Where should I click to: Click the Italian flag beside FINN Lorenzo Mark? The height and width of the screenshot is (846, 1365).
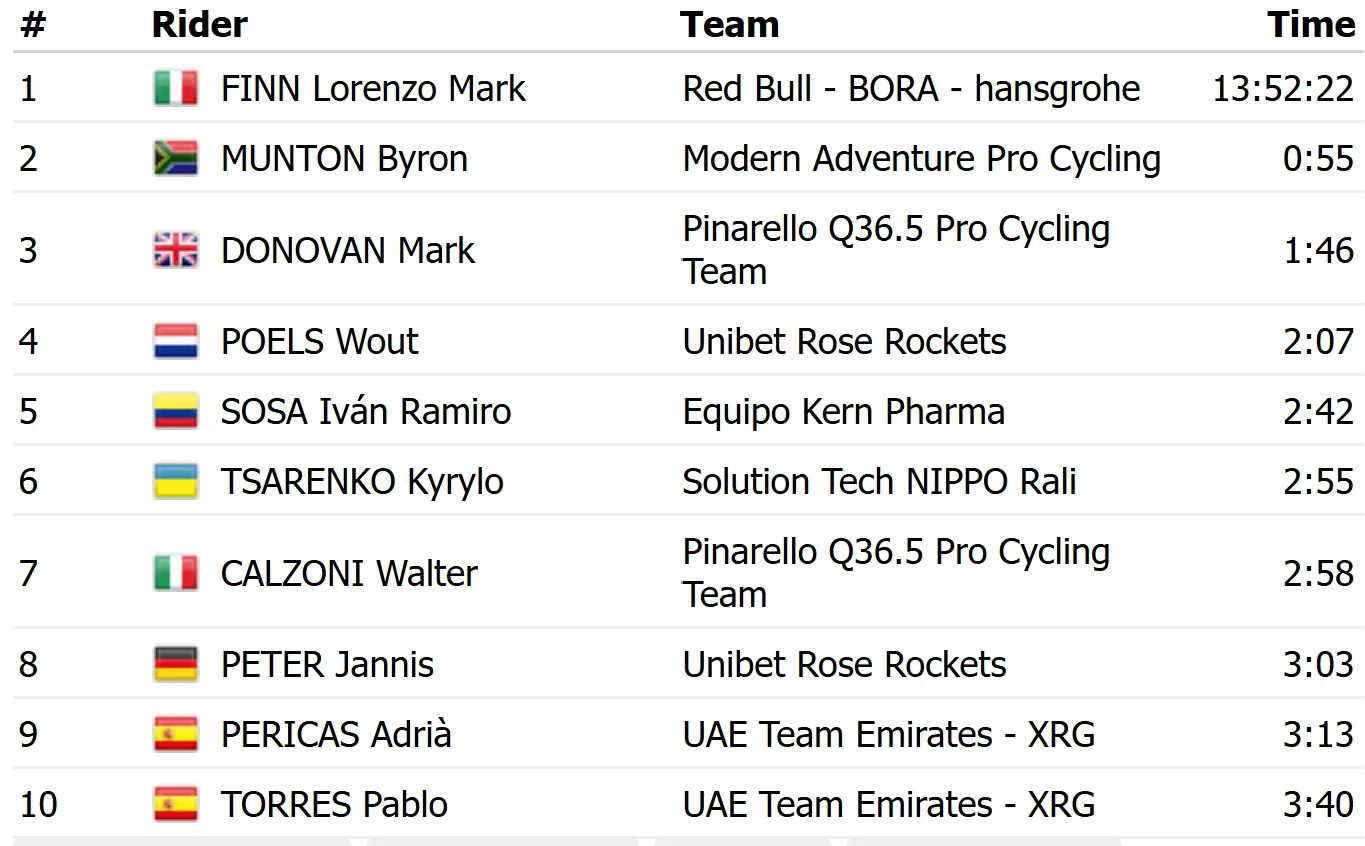tap(176, 88)
